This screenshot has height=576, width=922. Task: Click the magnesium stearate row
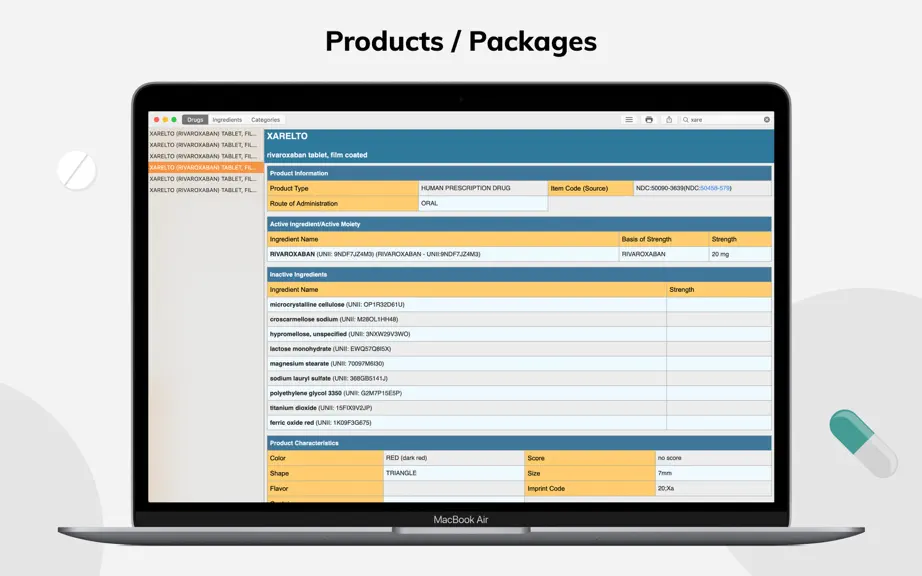pos(519,363)
